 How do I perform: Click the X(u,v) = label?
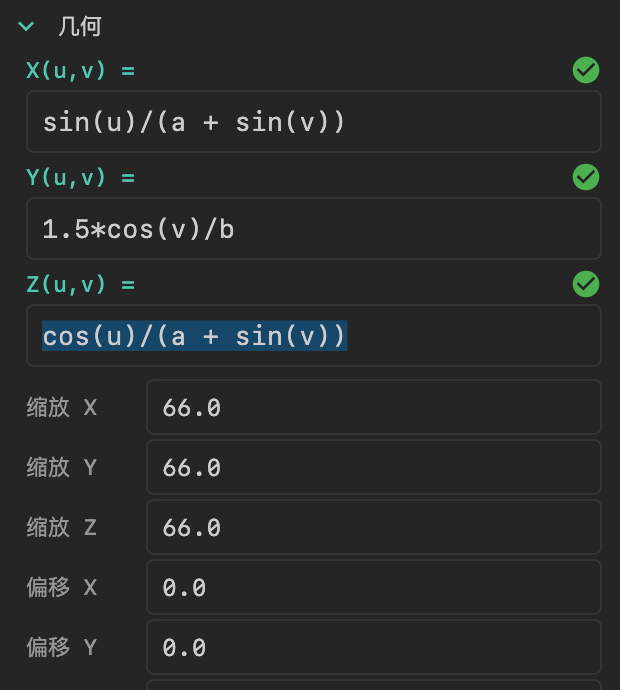click(80, 71)
